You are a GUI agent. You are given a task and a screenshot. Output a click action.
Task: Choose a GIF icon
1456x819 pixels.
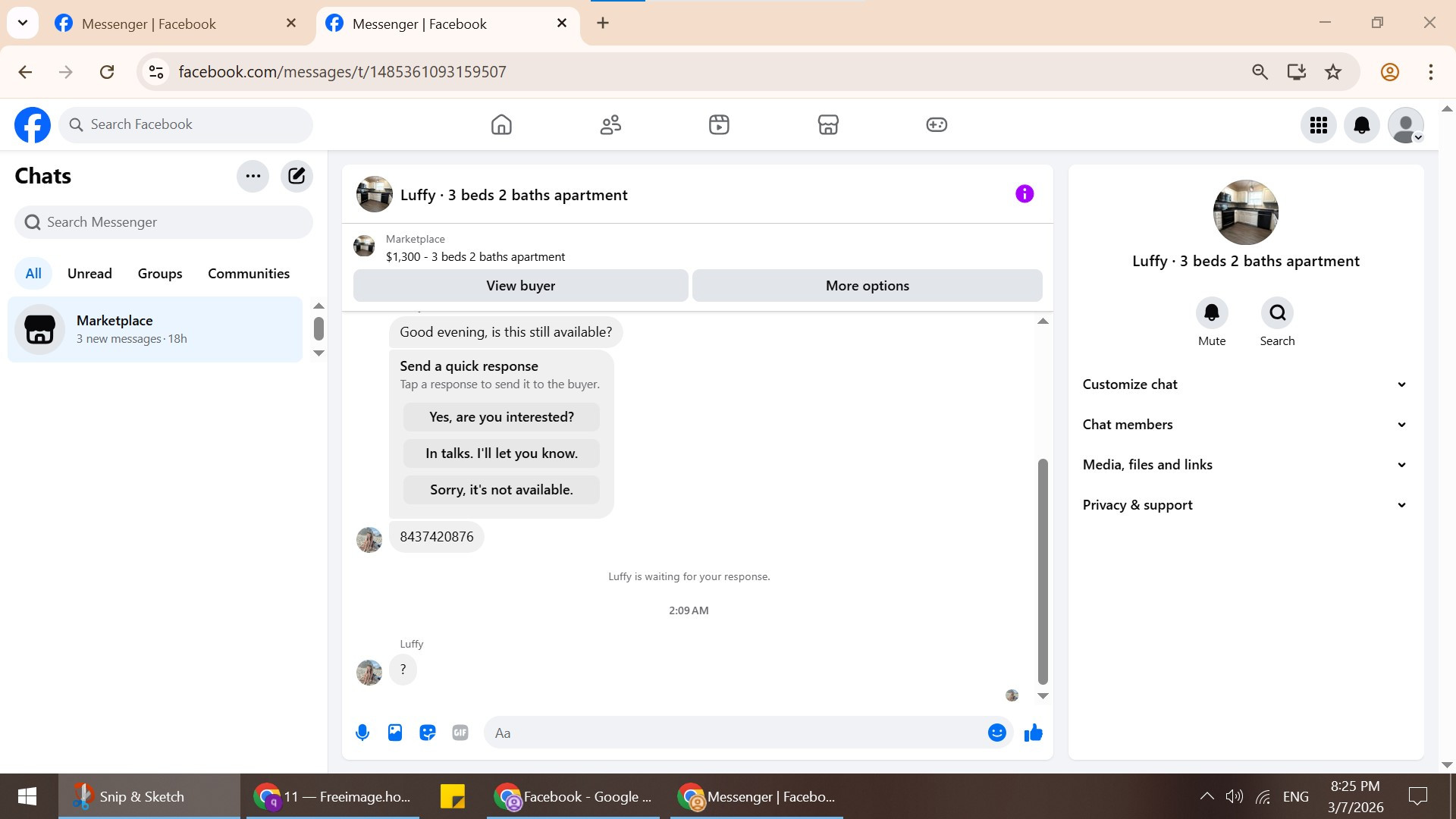point(460,733)
